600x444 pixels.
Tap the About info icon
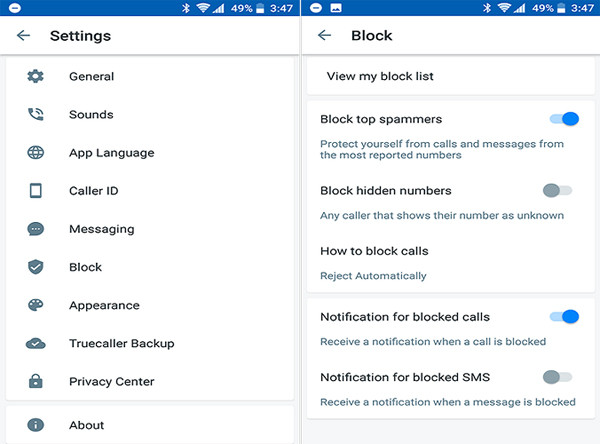coord(36,425)
